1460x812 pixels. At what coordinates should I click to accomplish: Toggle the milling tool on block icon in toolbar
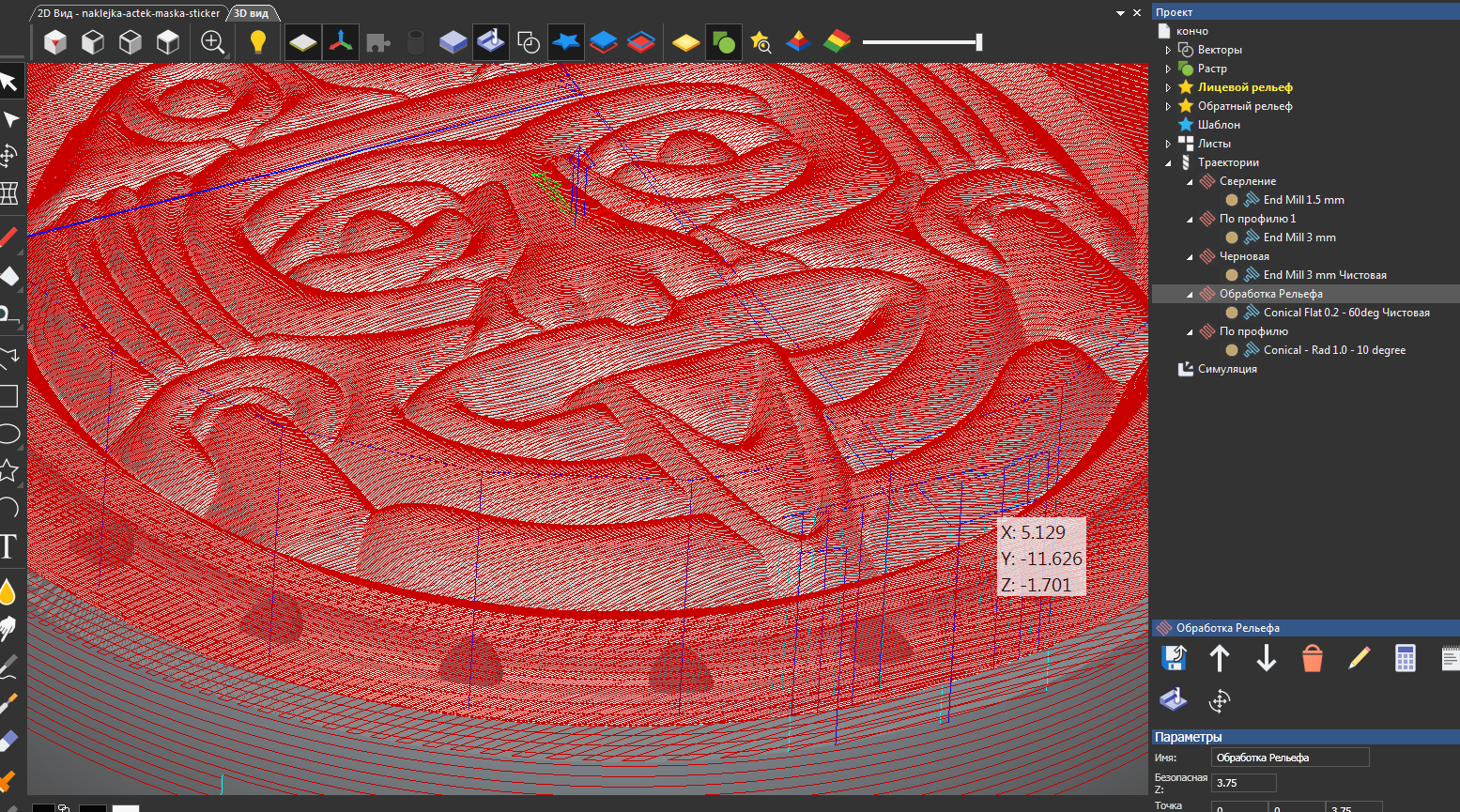[x=491, y=42]
